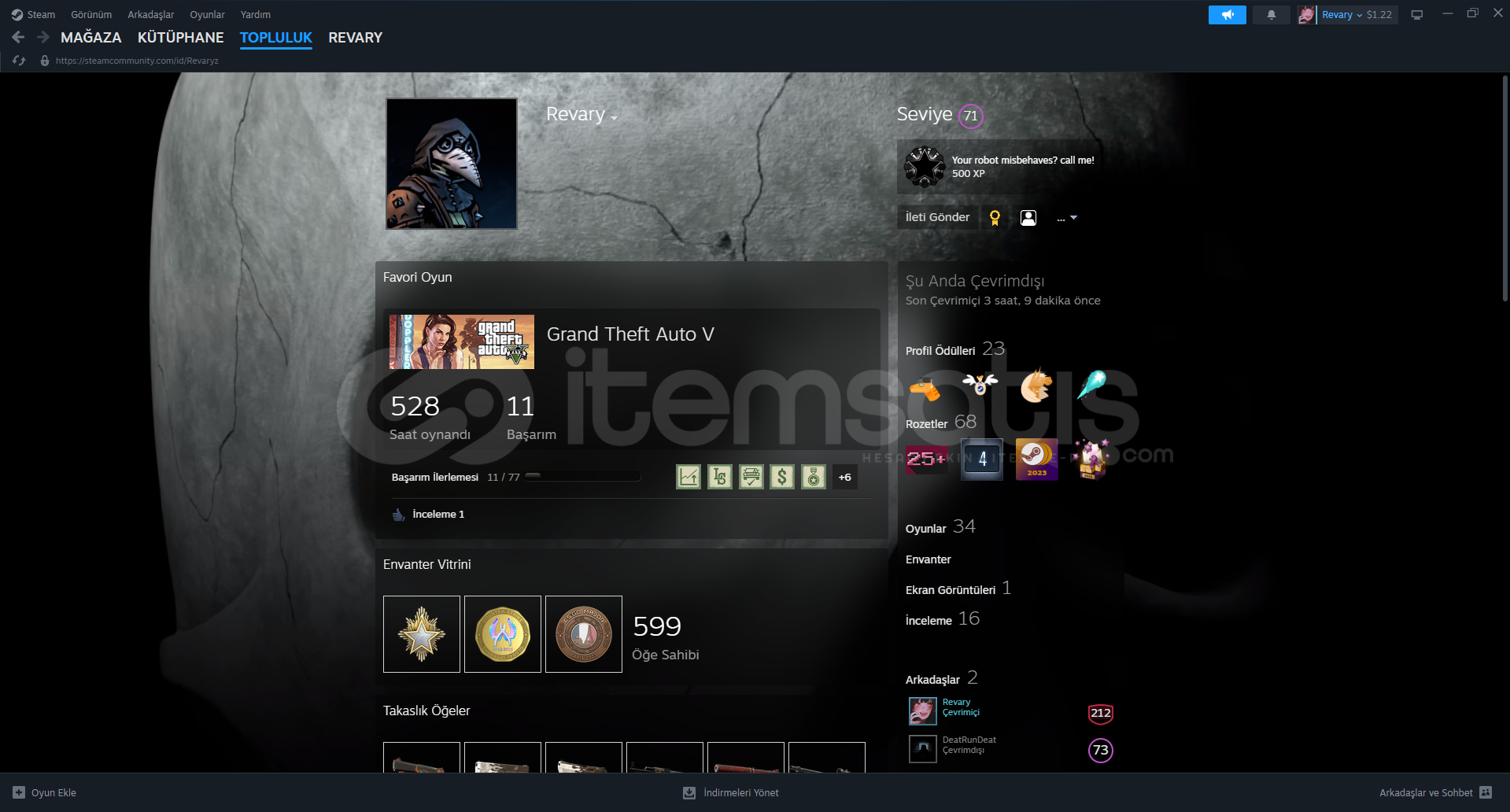
Task: Open the notifications bell
Action: (1271, 15)
